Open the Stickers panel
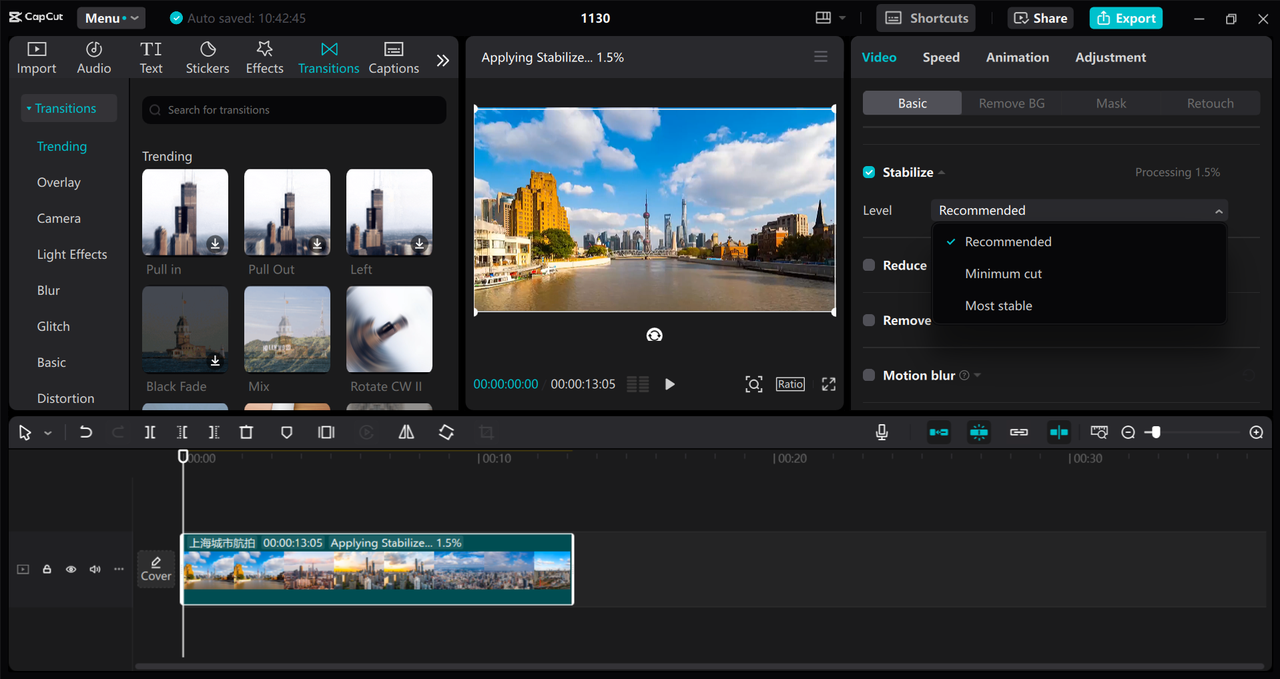This screenshot has height=679, width=1280. (208, 58)
